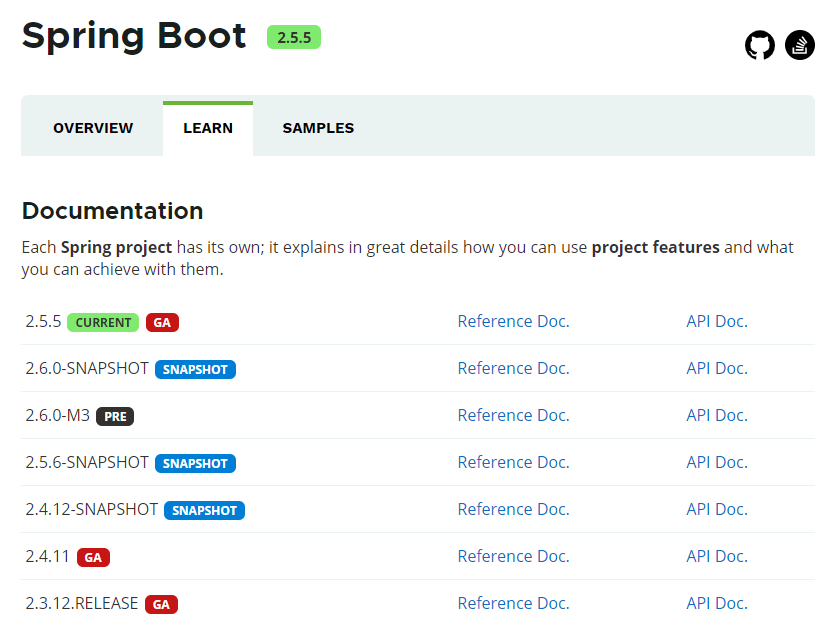Open Reference Doc. for 2.6.0-SNAPSHOT
The width and height of the screenshot is (834, 643).
tap(513, 368)
